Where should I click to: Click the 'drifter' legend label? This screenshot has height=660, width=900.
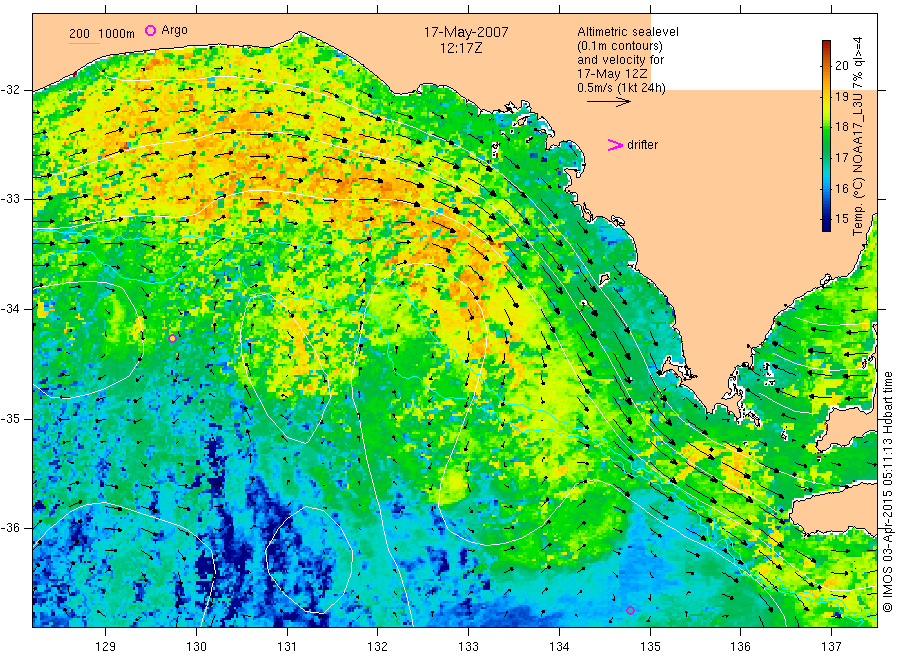642,145
